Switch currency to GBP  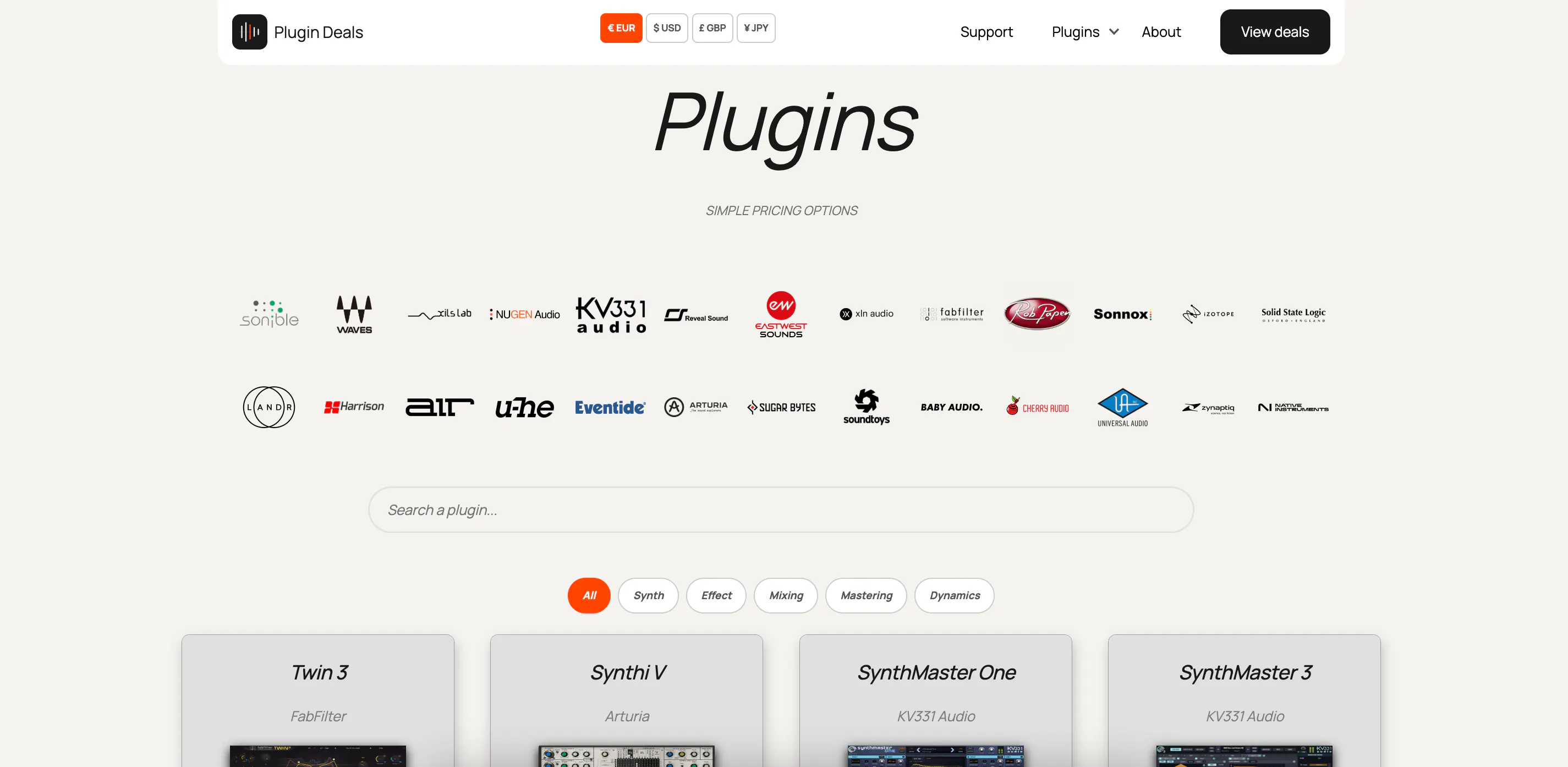(712, 28)
